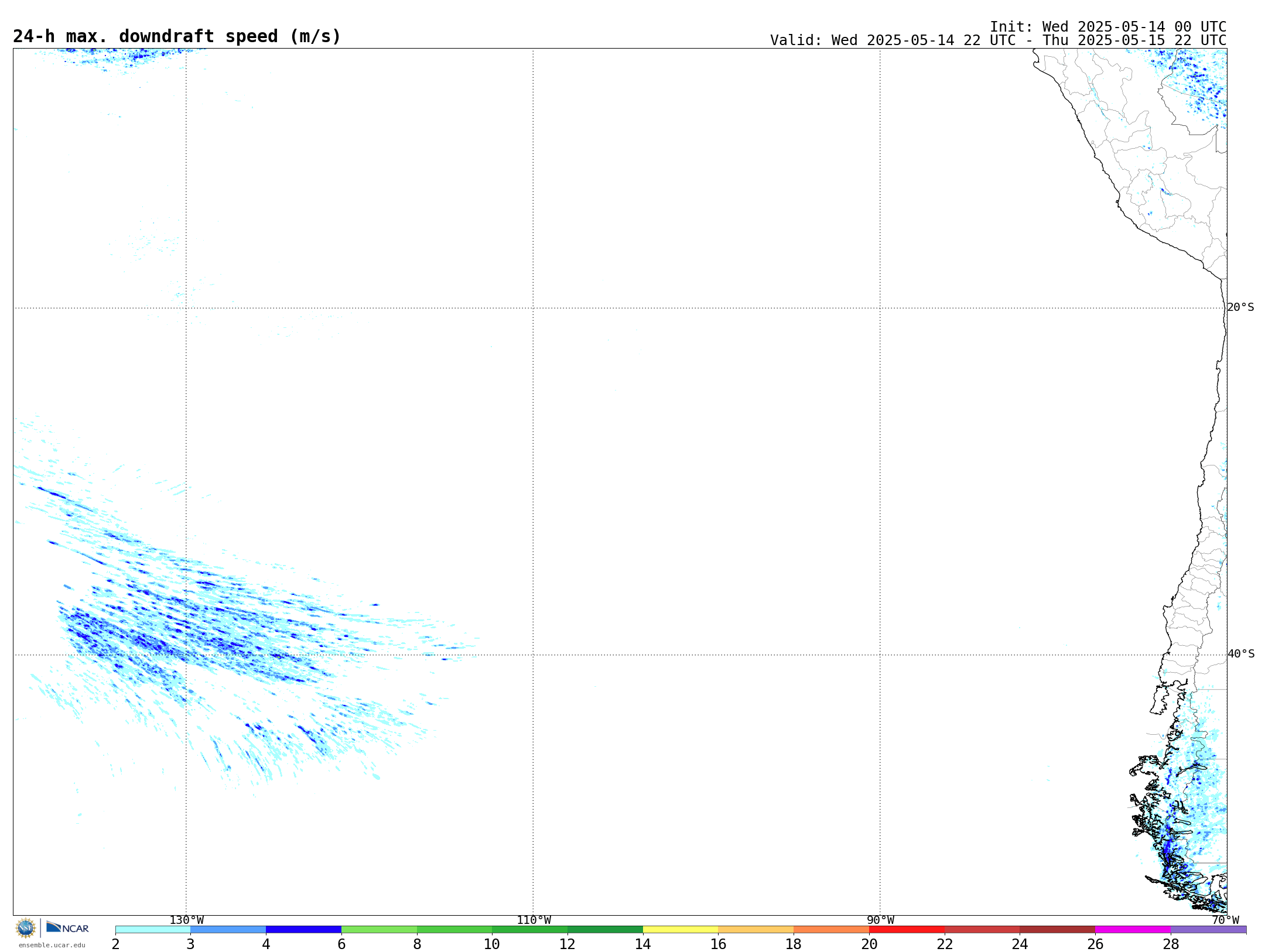
Task: Click the colorbar tick label 26
Action: tap(1095, 944)
